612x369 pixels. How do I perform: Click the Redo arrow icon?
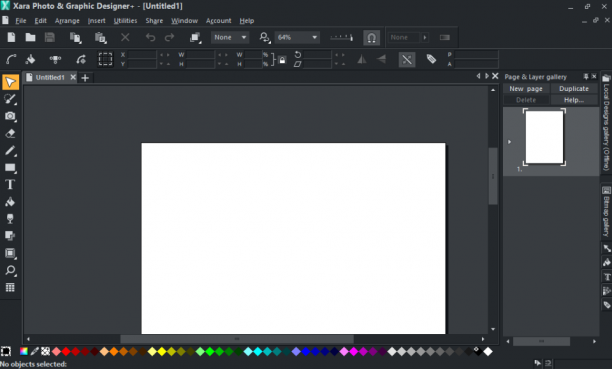pos(169,37)
